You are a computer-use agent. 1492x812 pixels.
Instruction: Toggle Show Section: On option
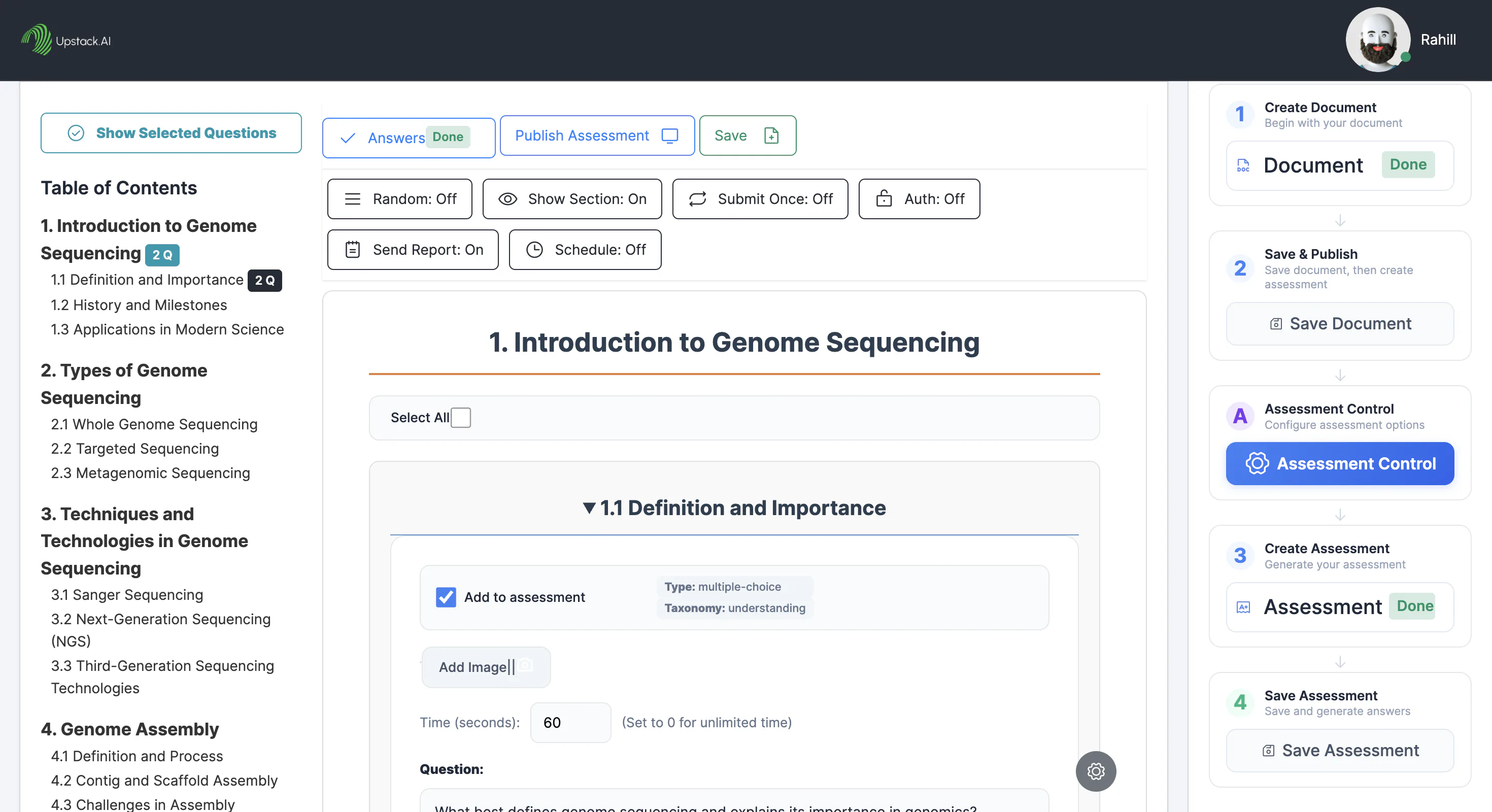572,198
